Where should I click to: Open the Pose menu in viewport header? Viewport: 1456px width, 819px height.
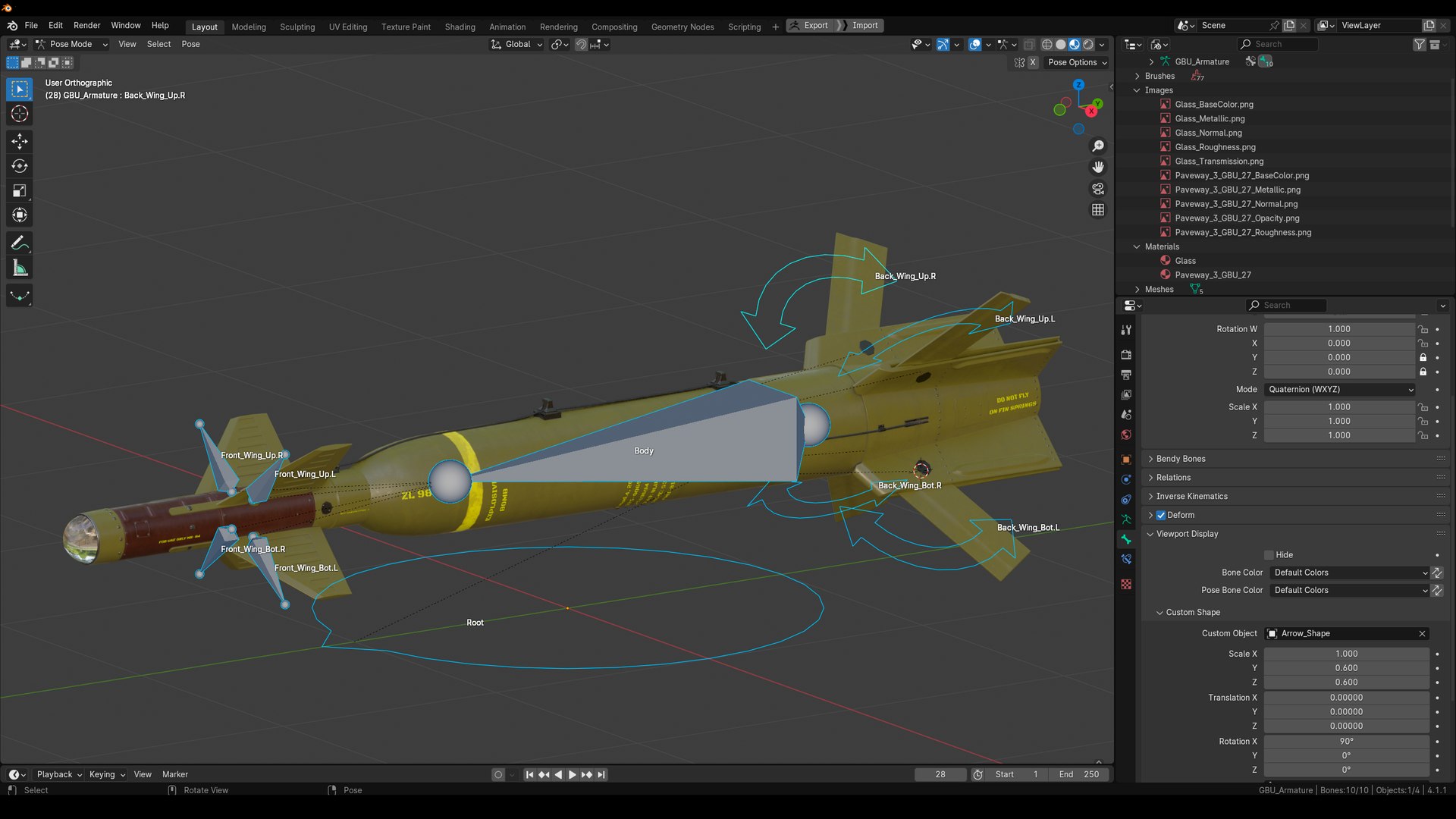click(190, 45)
